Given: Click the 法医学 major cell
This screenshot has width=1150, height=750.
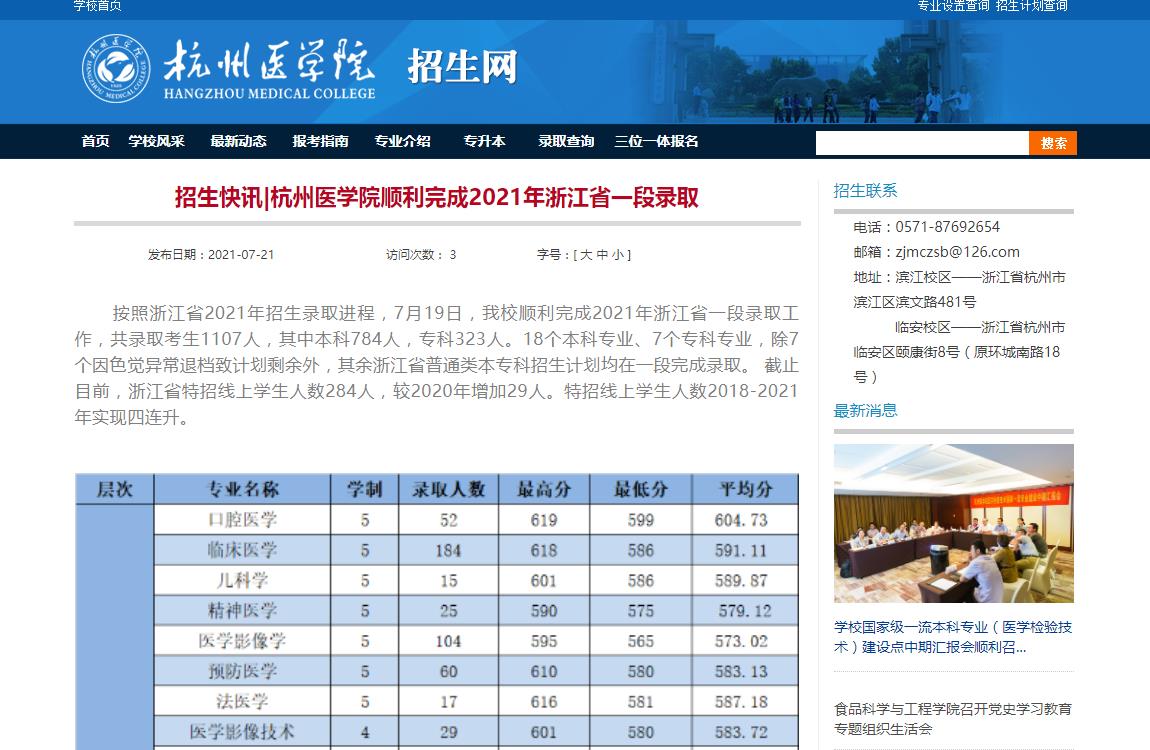Looking at the screenshot, I should (x=243, y=702).
